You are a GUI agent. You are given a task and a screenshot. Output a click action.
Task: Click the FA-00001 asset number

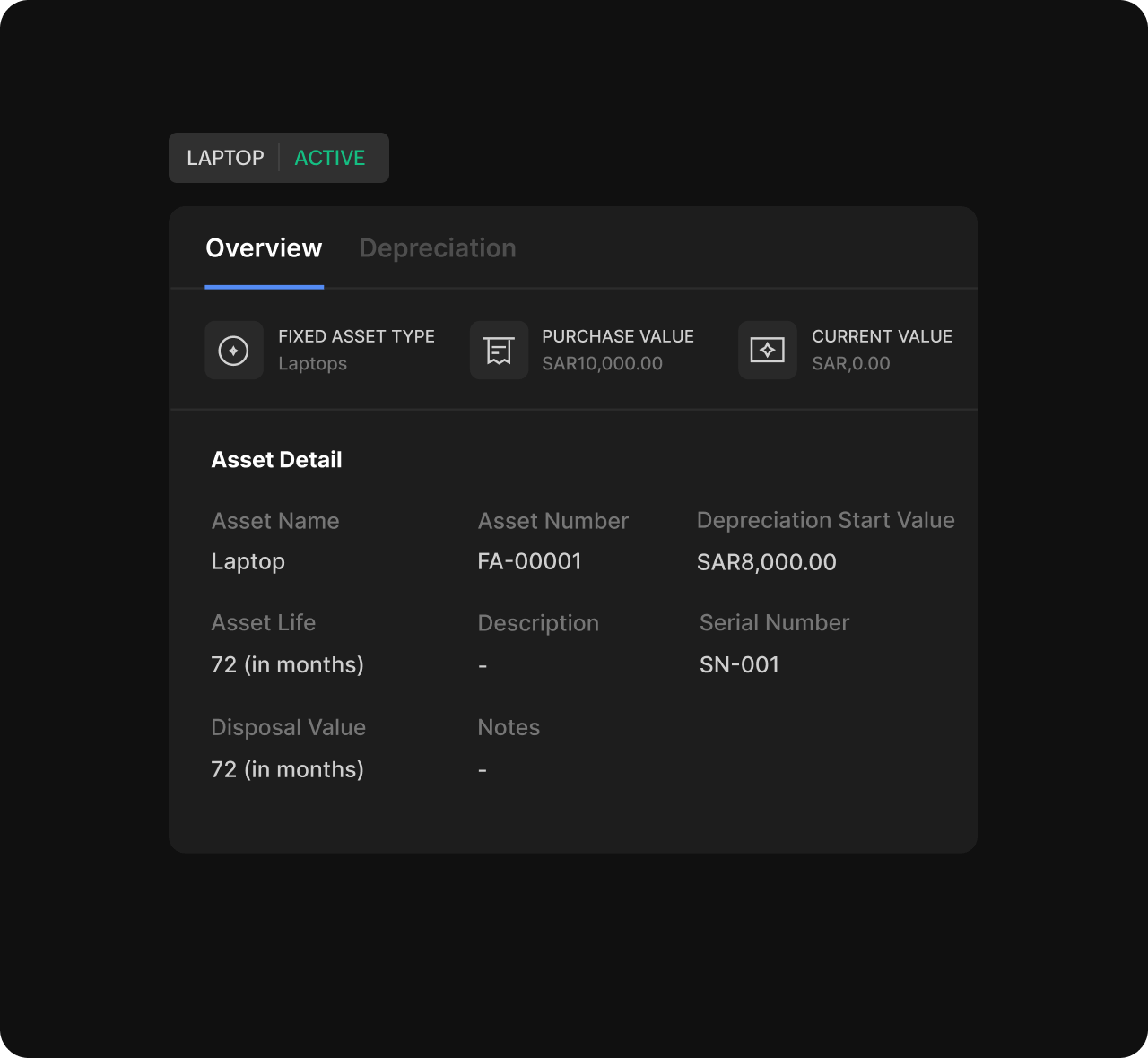click(x=530, y=561)
